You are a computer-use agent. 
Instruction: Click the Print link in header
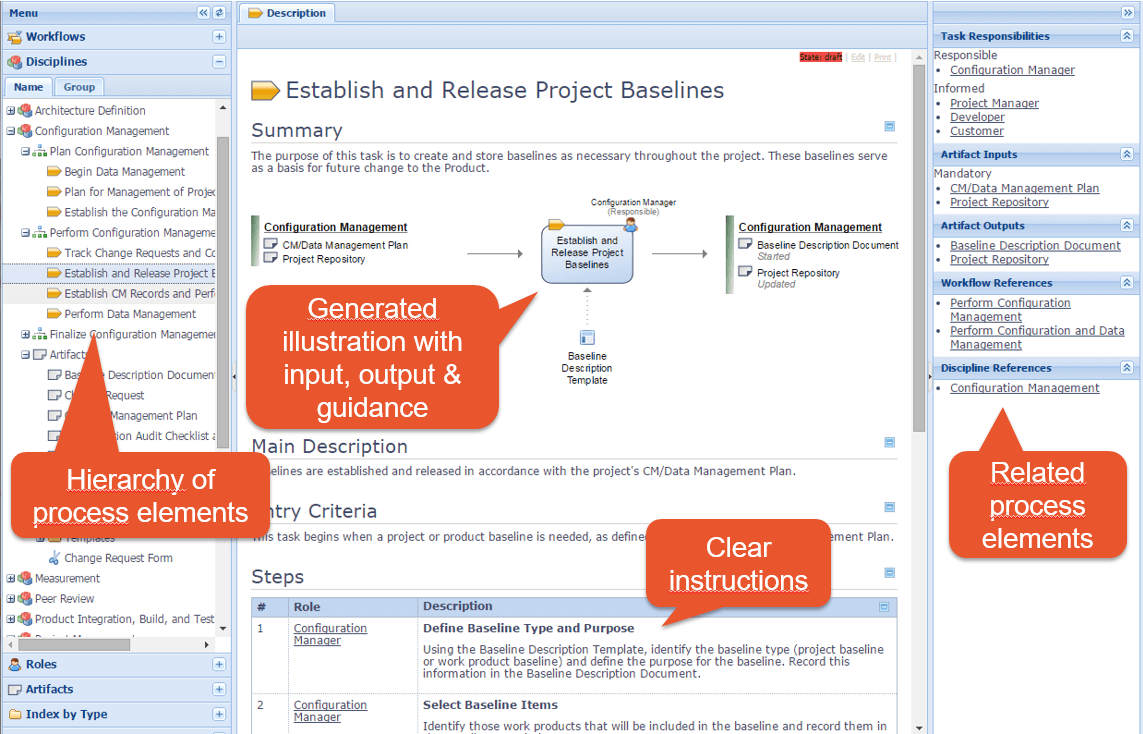tap(882, 57)
